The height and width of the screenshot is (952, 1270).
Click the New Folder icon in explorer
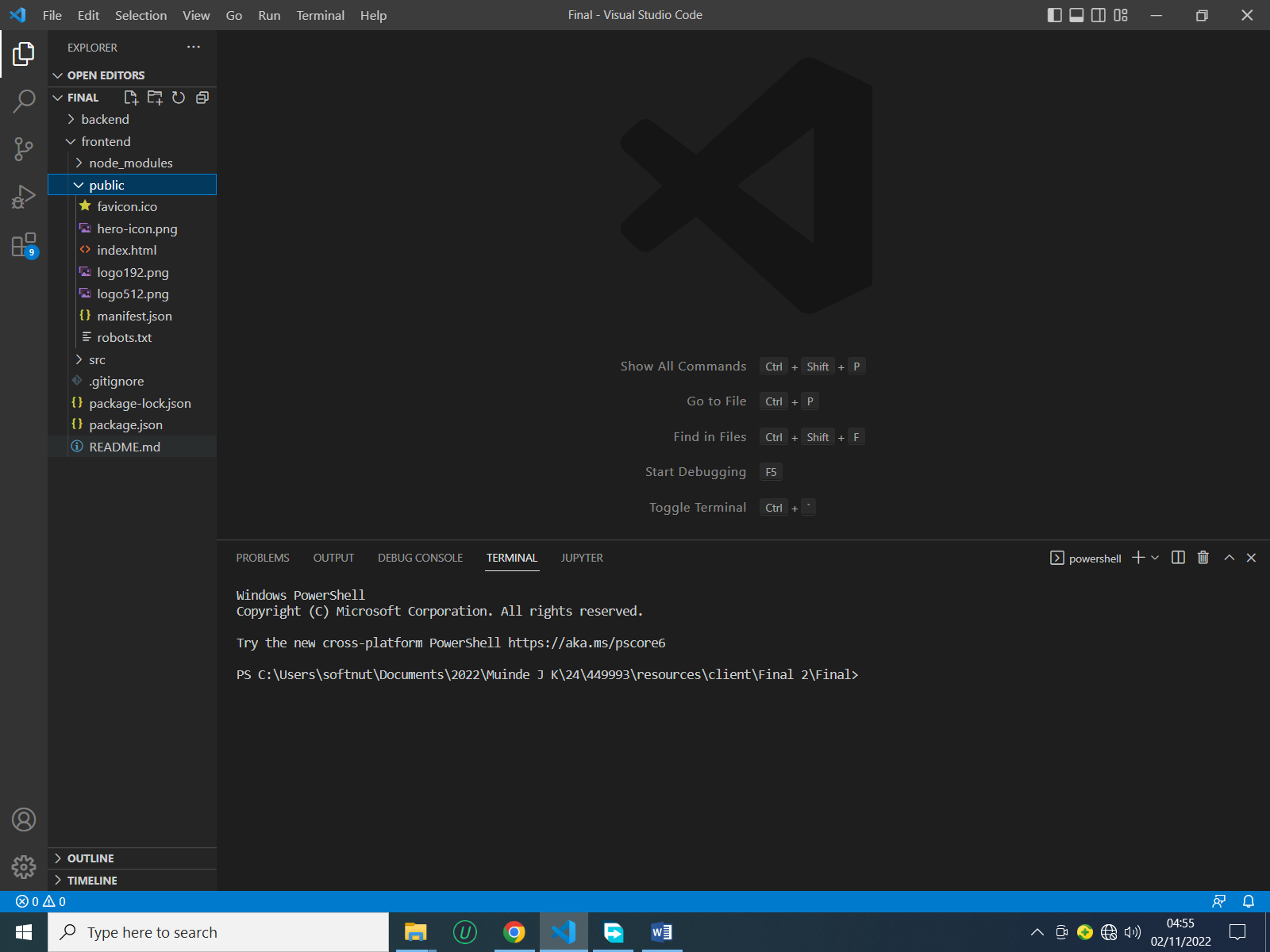pyautogui.click(x=155, y=98)
